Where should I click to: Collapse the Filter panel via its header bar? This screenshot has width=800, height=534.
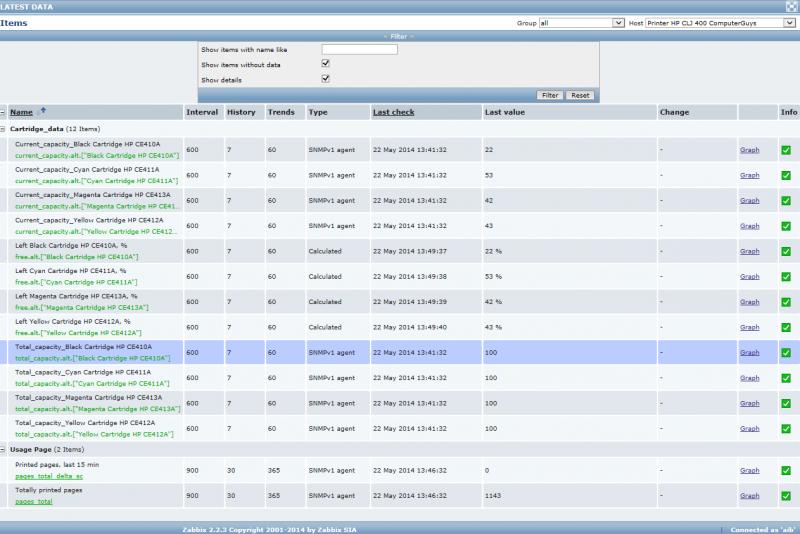(399, 36)
